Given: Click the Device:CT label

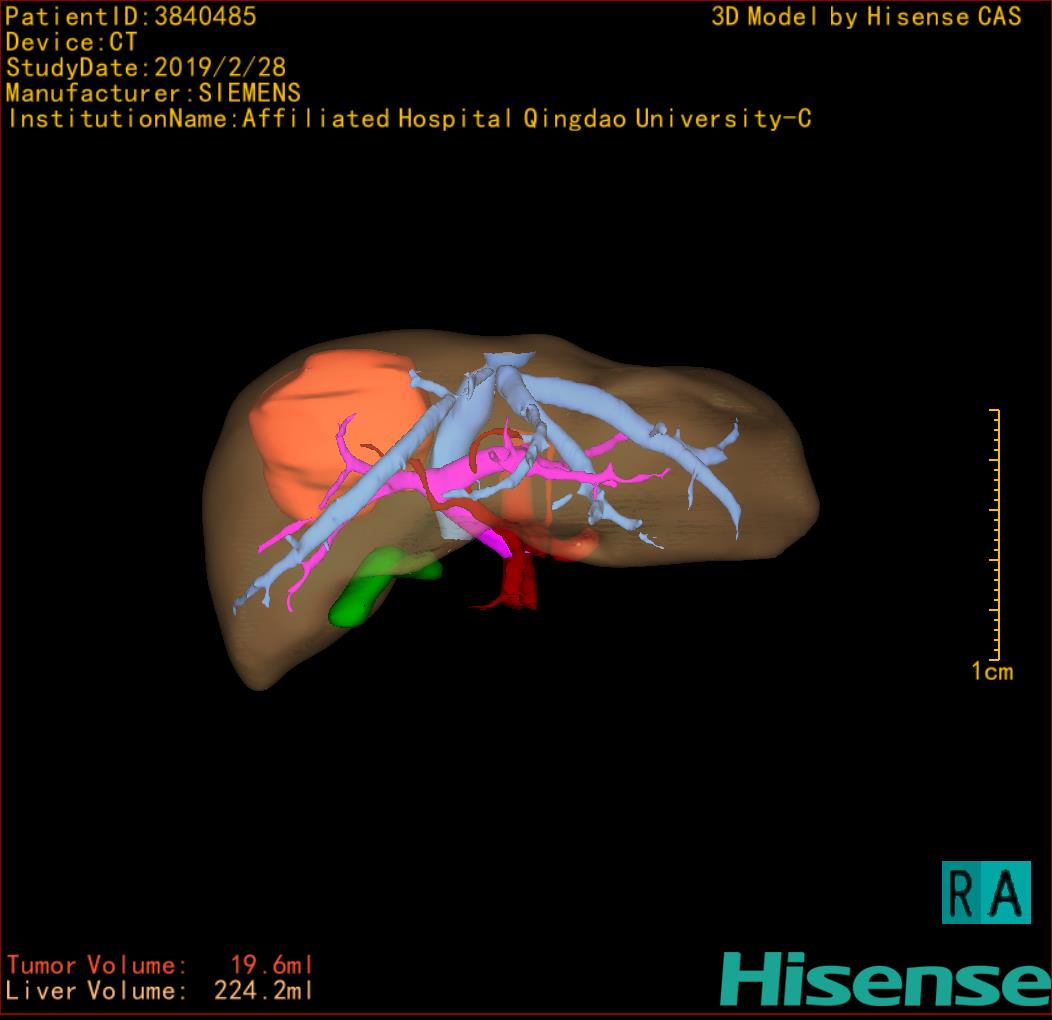Looking at the screenshot, I should click(x=71, y=42).
